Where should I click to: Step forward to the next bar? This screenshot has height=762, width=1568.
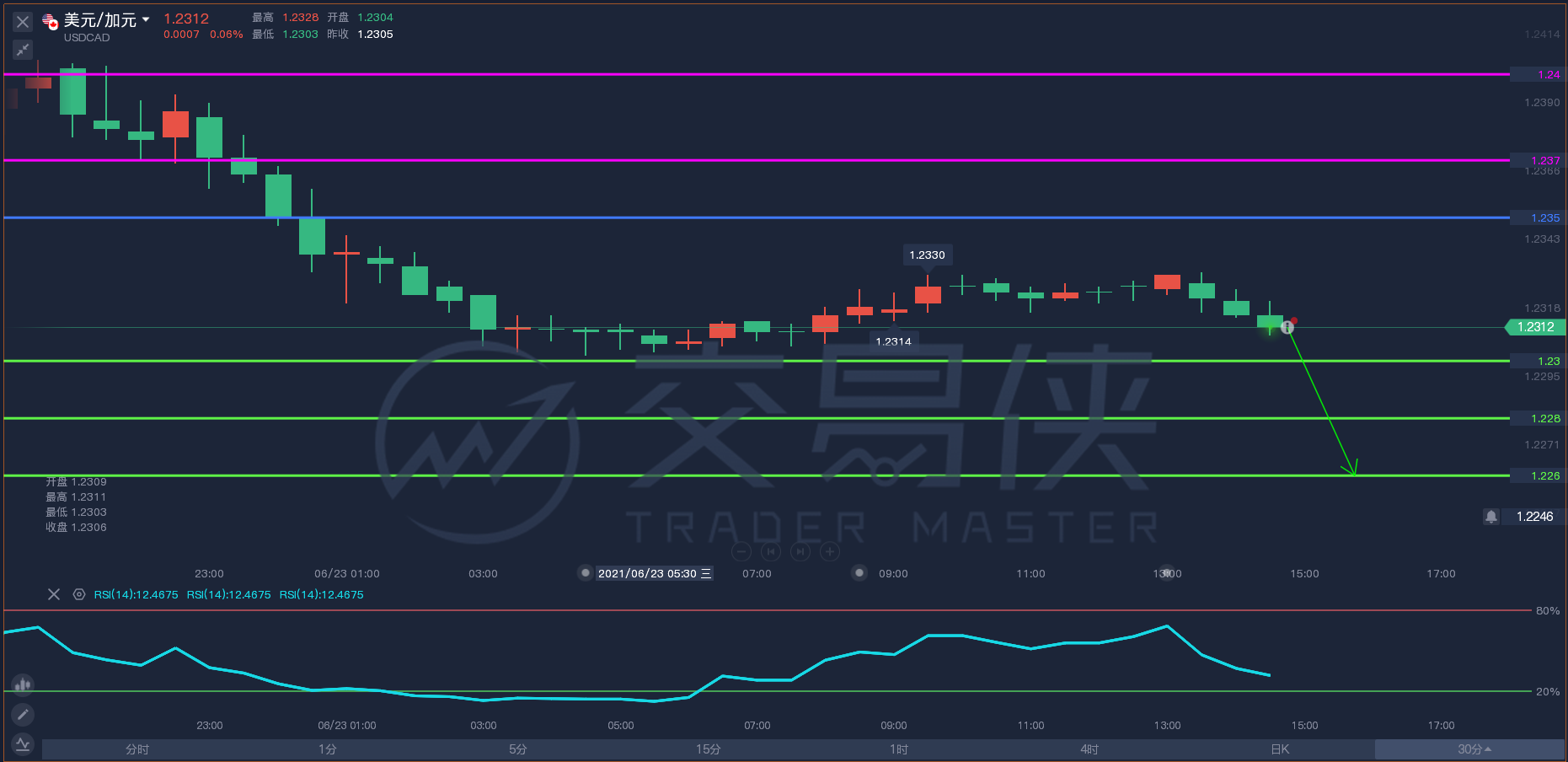pos(800,551)
